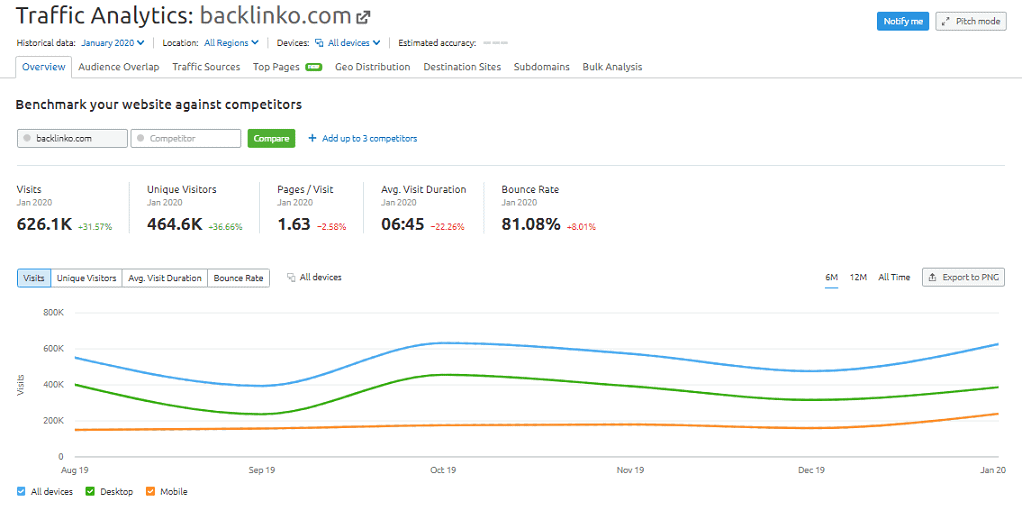Click the export arrow icon in Export to PNG
Viewport: 1022px width, 520px height.
933,277
